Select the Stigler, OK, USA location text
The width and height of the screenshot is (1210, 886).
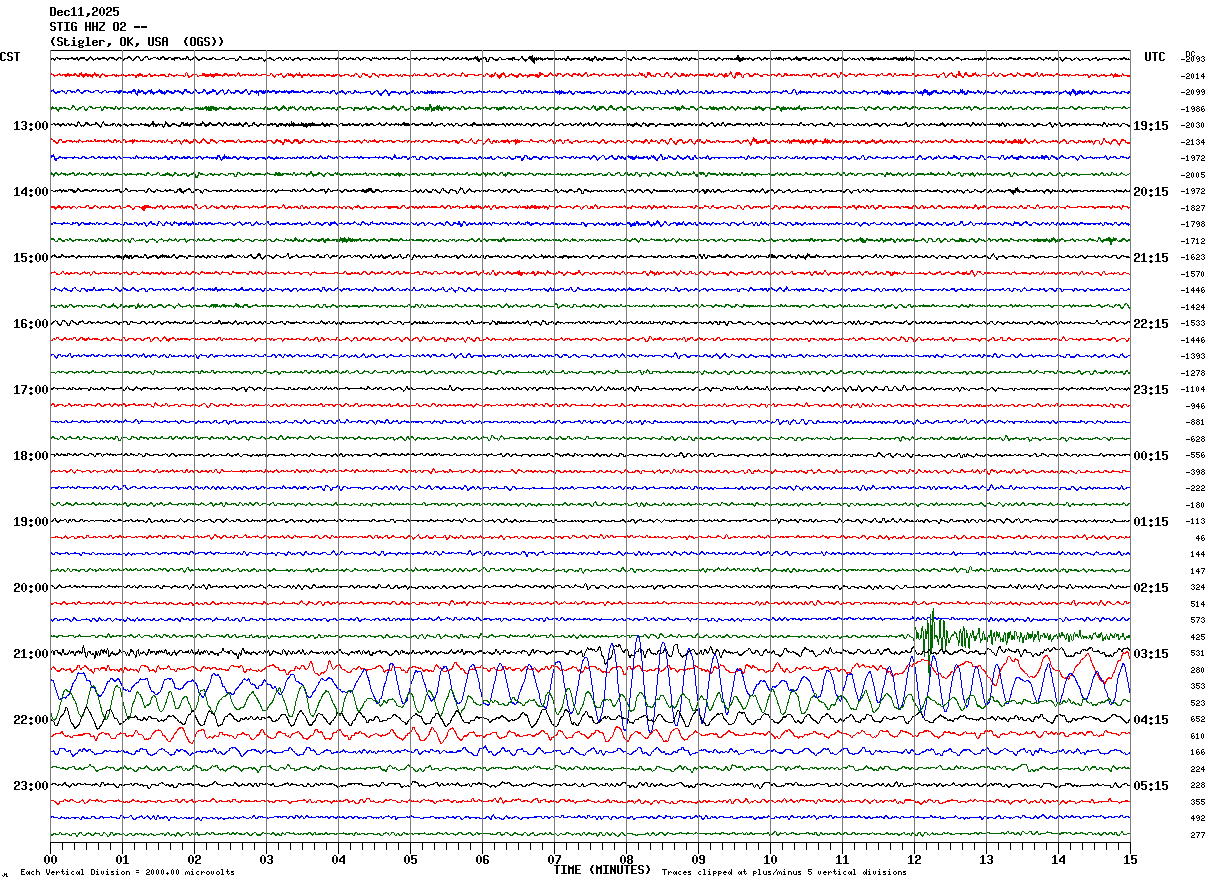click(137, 42)
